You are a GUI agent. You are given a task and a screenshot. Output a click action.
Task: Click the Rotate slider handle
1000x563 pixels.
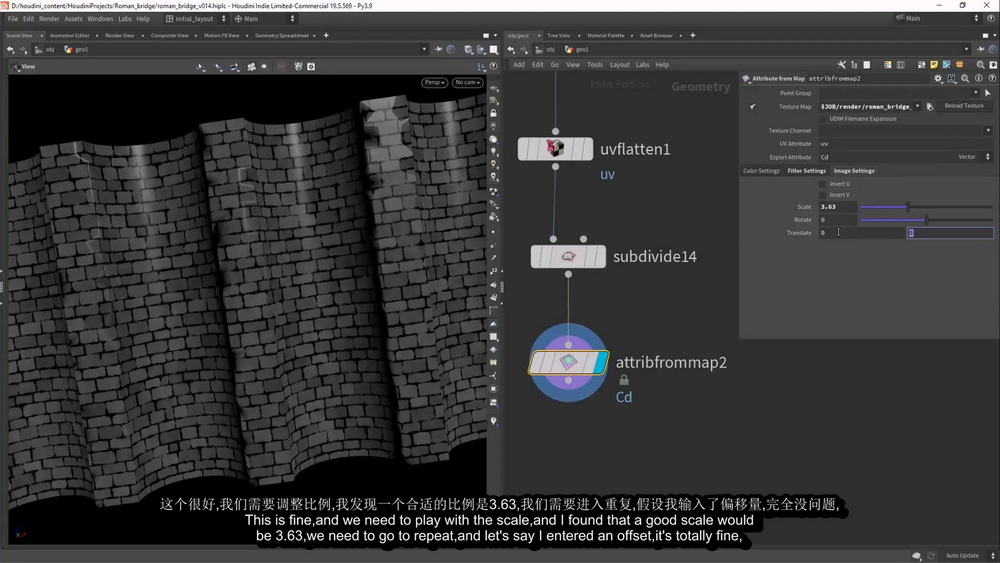(926, 219)
